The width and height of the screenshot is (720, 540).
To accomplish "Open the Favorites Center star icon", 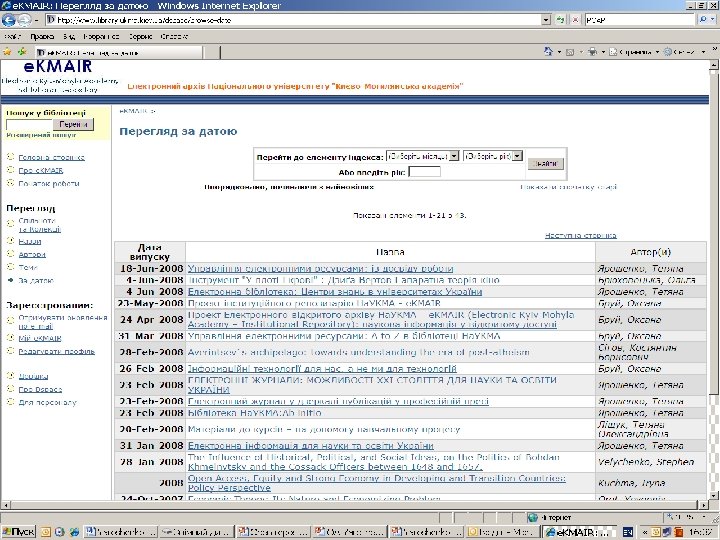I will pos(7,52).
